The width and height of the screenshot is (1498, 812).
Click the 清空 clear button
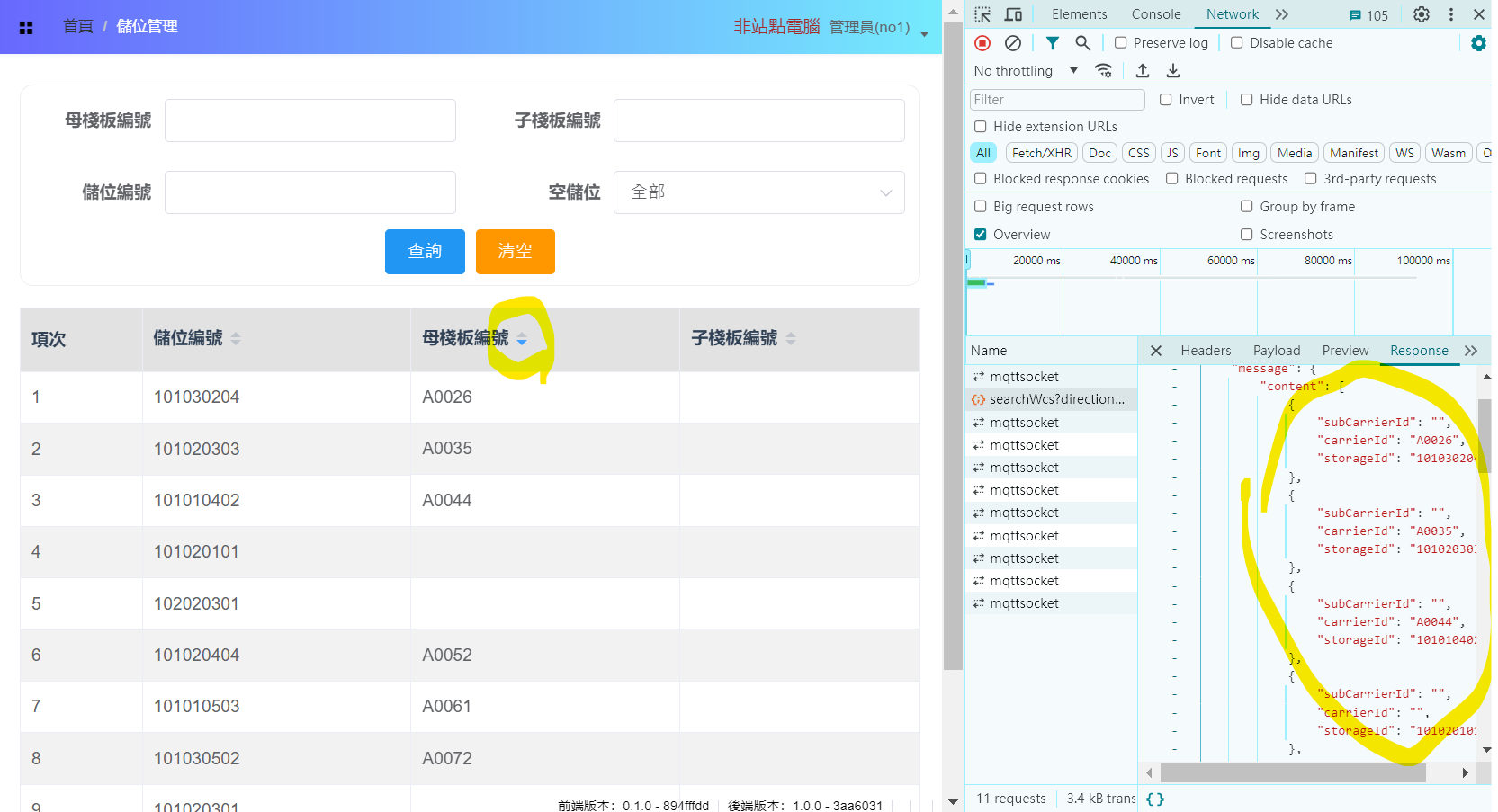(x=516, y=252)
